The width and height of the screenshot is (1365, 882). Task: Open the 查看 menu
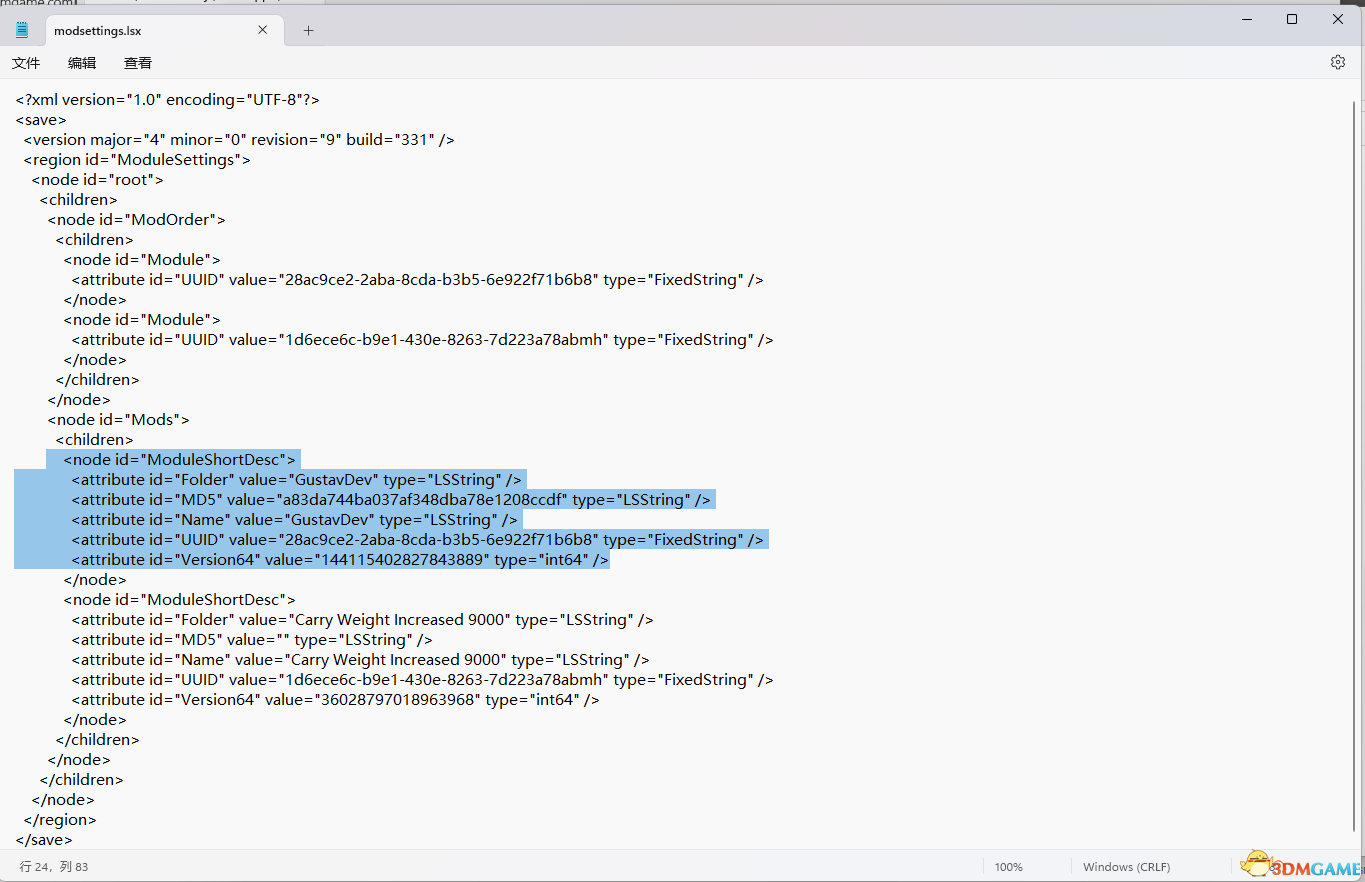click(138, 63)
